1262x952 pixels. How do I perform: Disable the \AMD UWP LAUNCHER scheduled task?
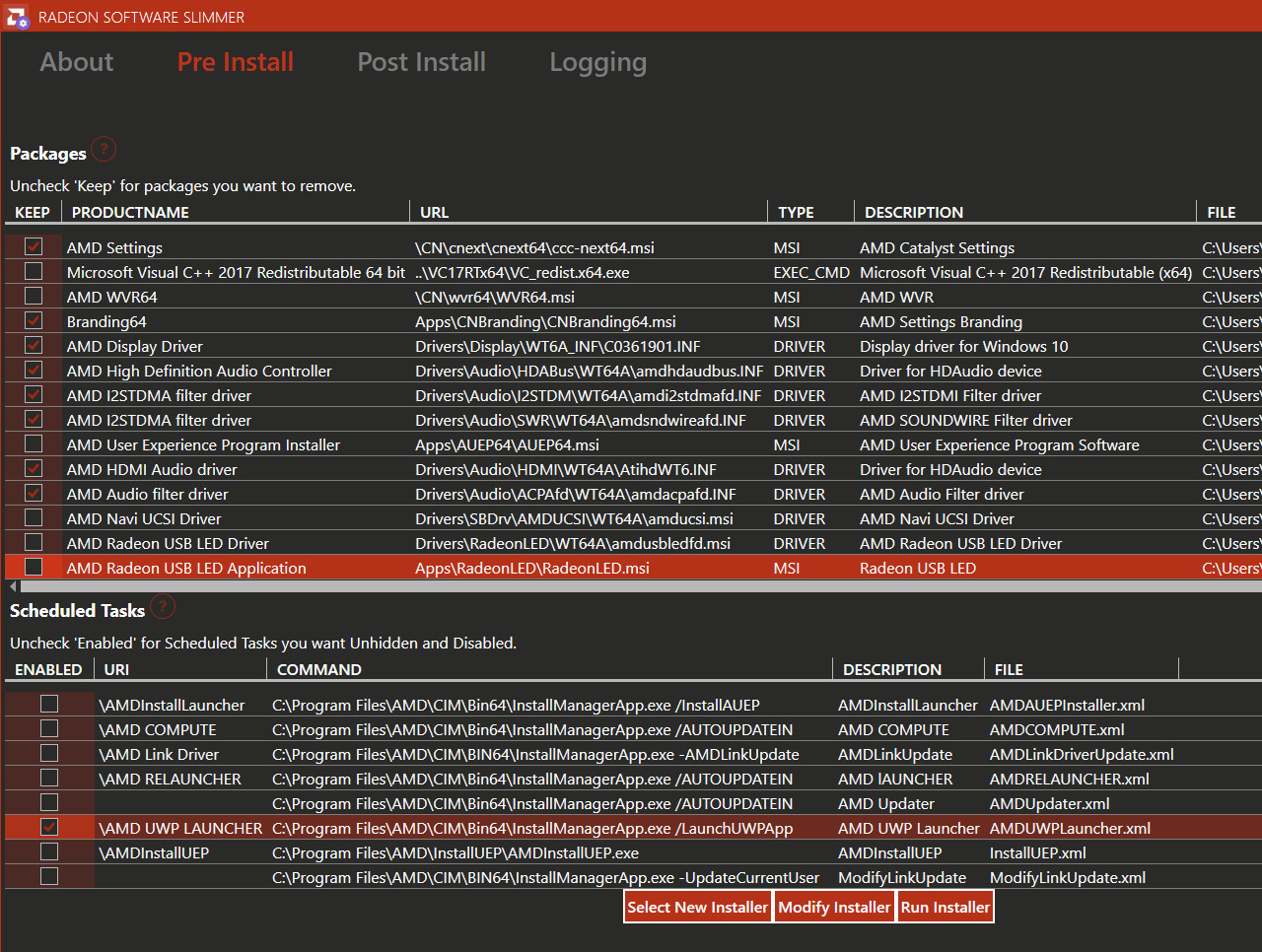49,827
